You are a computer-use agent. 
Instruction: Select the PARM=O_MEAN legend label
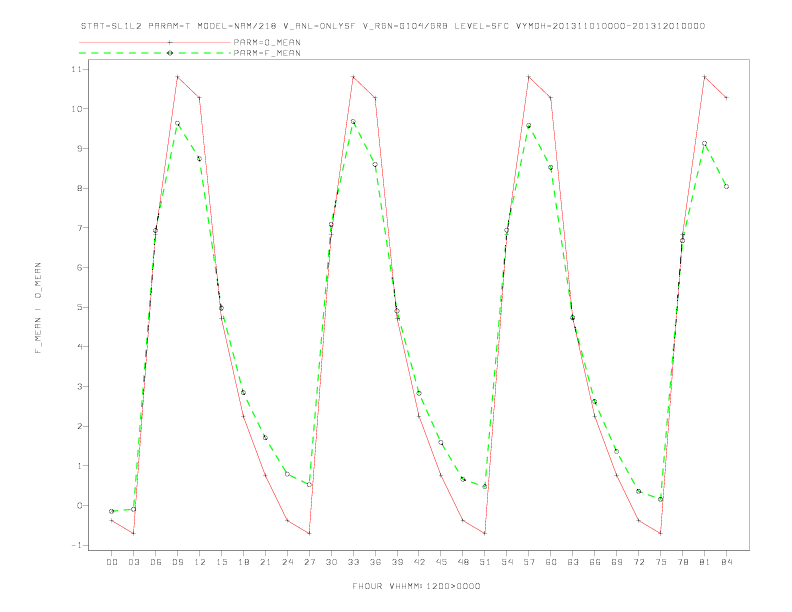(267, 42)
